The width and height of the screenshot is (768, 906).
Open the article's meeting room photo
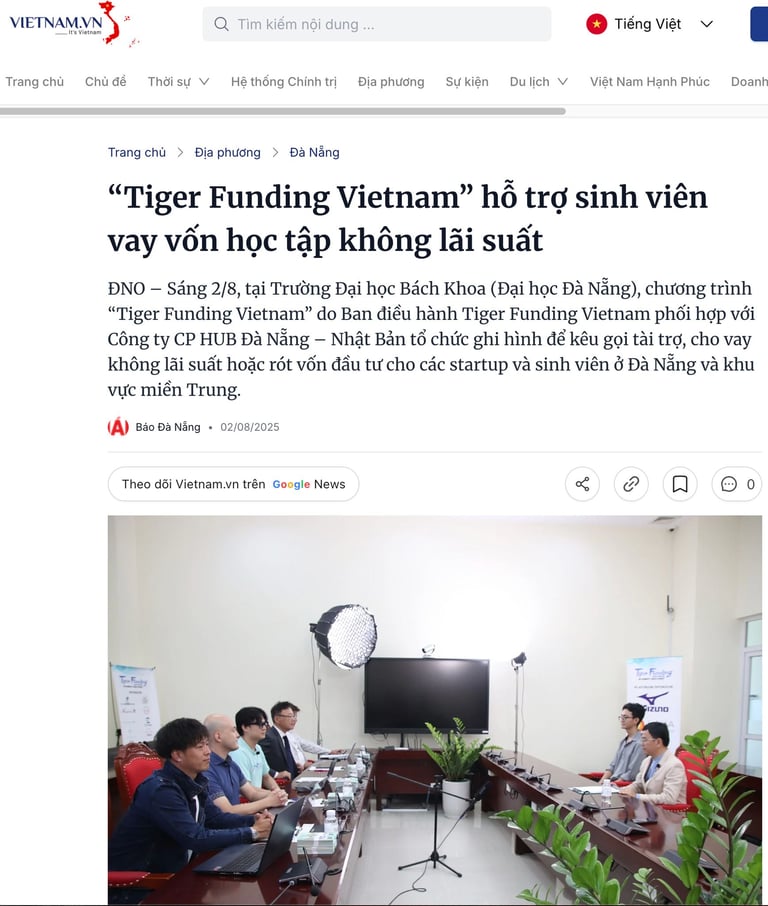pos(435,710)
